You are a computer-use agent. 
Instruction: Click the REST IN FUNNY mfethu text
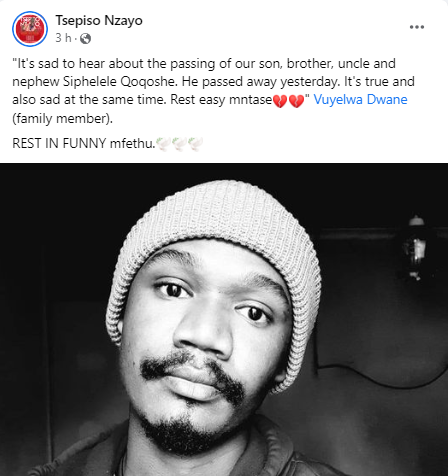pyautogui.click(x=84, y=144)
